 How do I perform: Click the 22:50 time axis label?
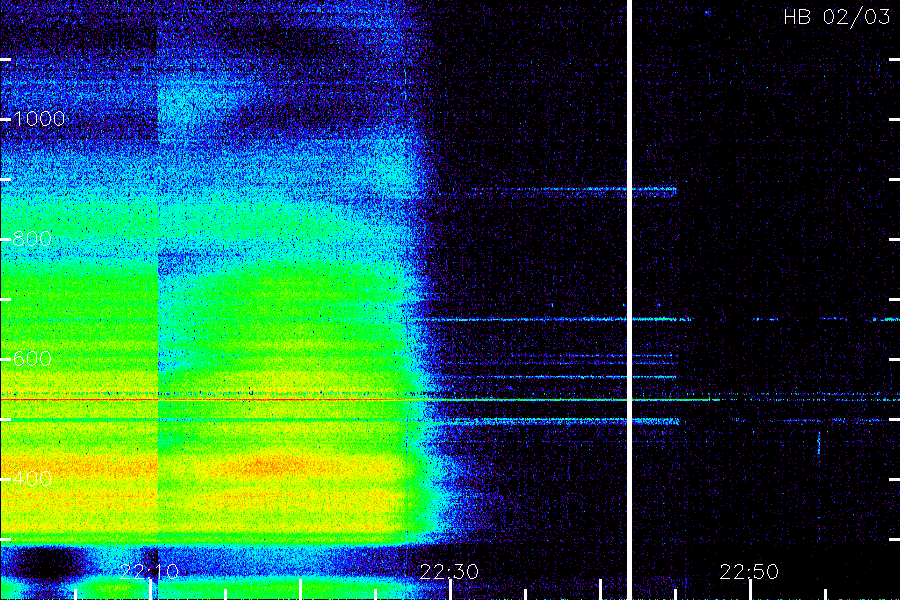click(749, 571)
